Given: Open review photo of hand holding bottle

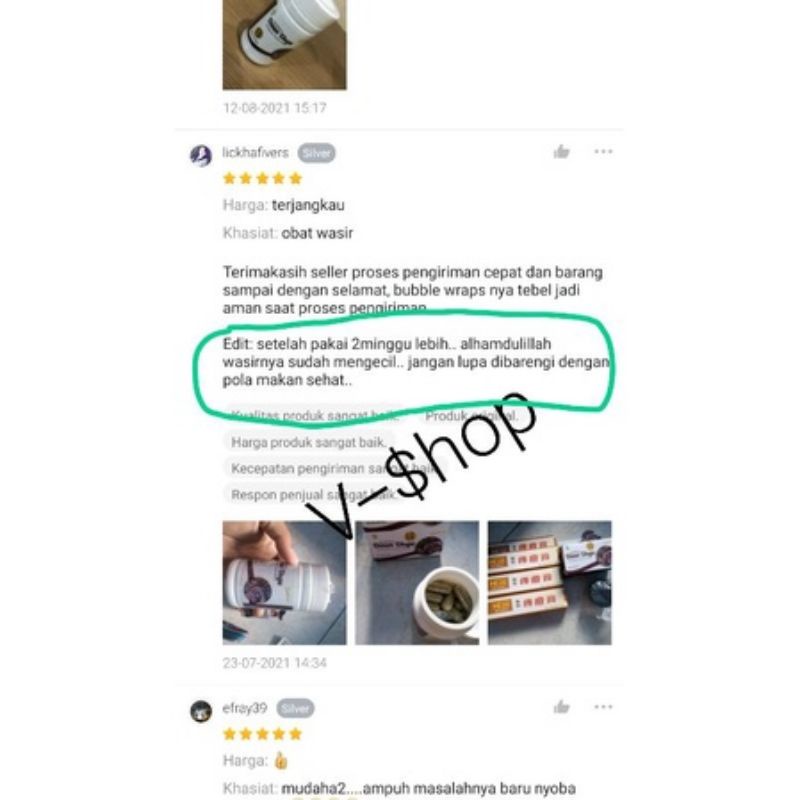Looking at the screenshot, I should tap(285, 583).
